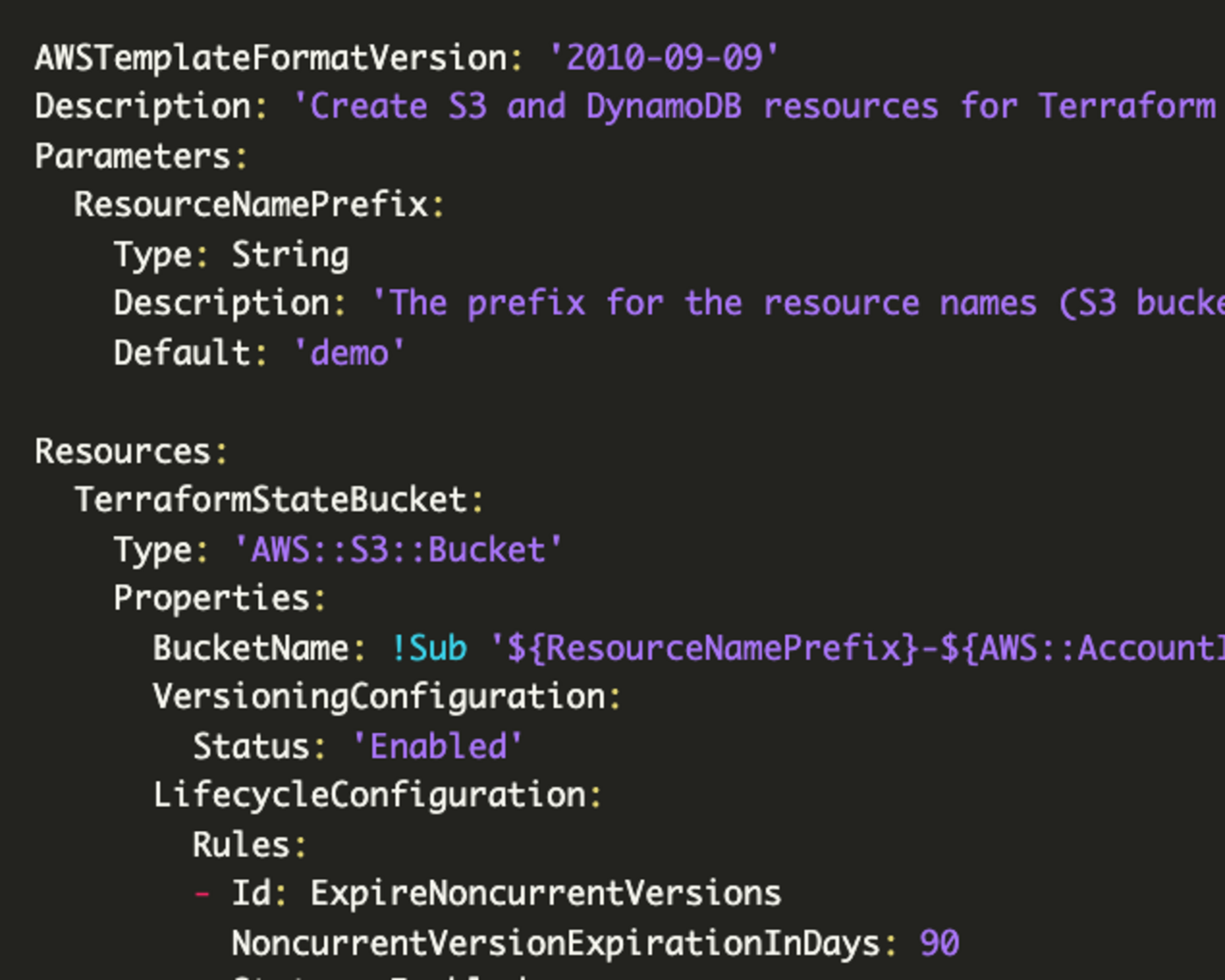Click the '2010-09-09' version string

point(663,58)
